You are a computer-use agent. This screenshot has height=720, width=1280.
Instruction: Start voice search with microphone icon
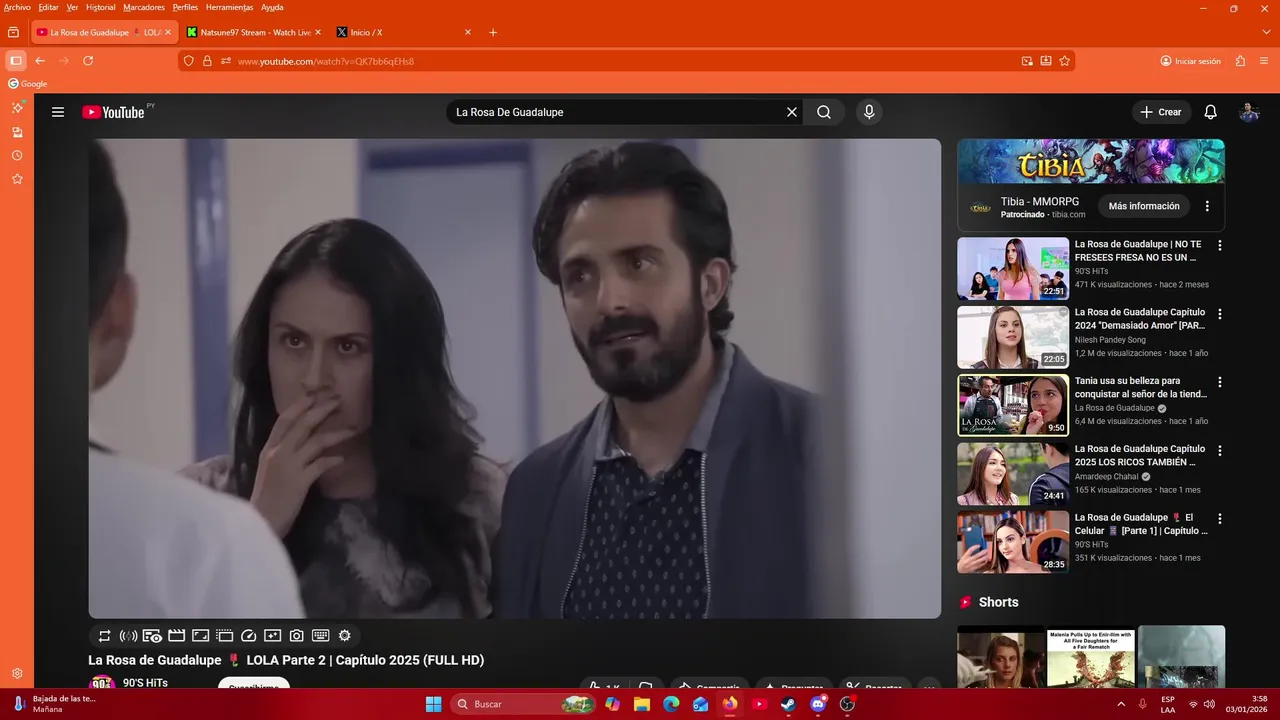tap(869, 112)
